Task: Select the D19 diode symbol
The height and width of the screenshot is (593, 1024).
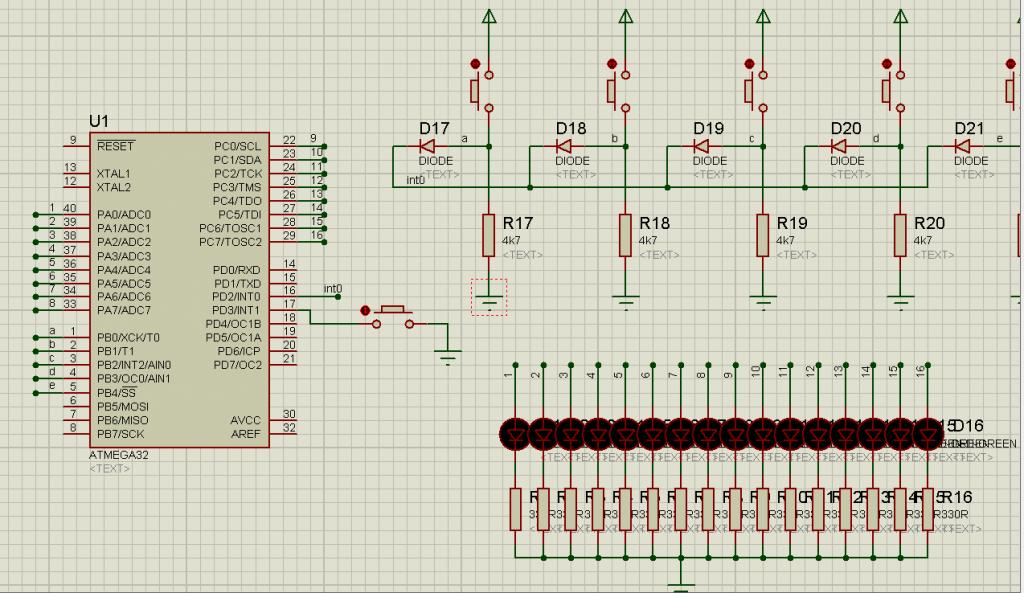Action: 701,146
